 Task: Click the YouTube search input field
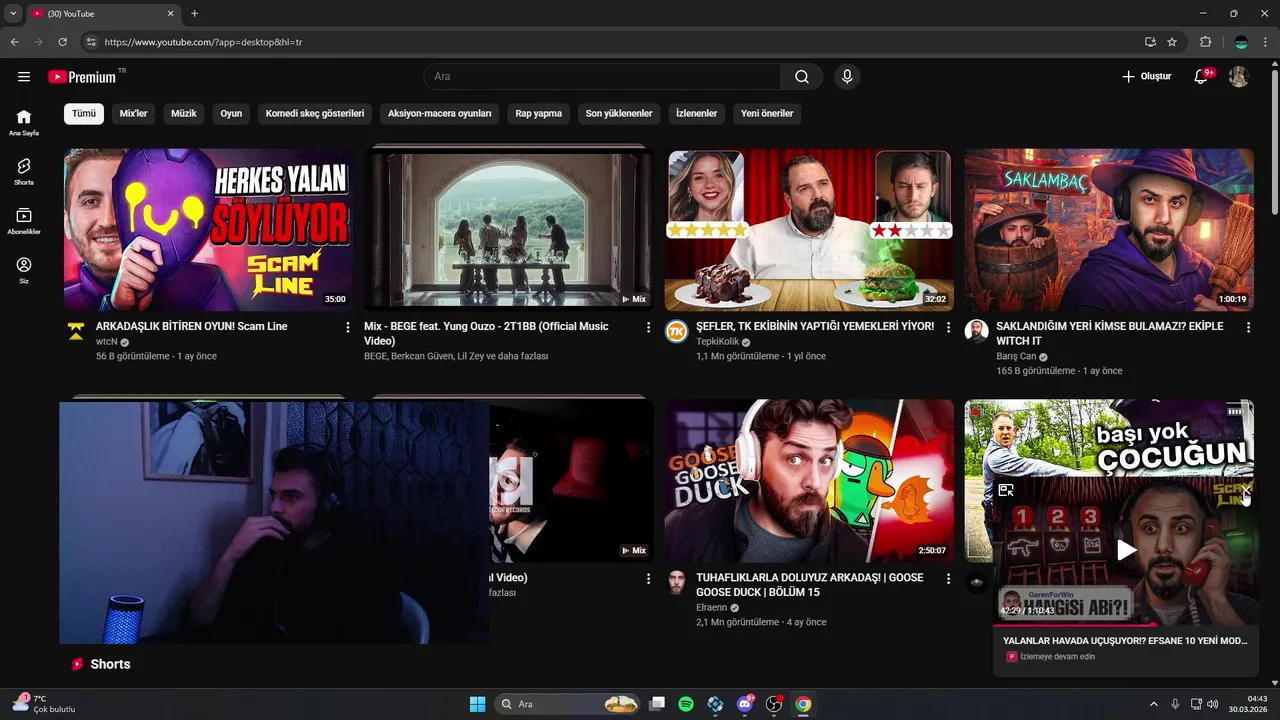point(602,77)
